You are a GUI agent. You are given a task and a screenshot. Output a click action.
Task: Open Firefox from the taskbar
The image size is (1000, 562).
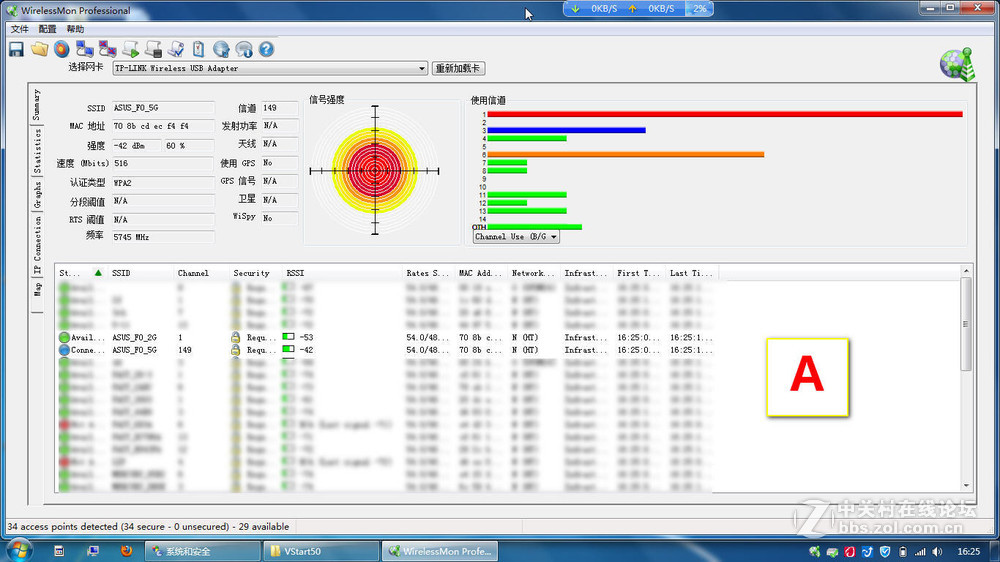coord(126,551)
